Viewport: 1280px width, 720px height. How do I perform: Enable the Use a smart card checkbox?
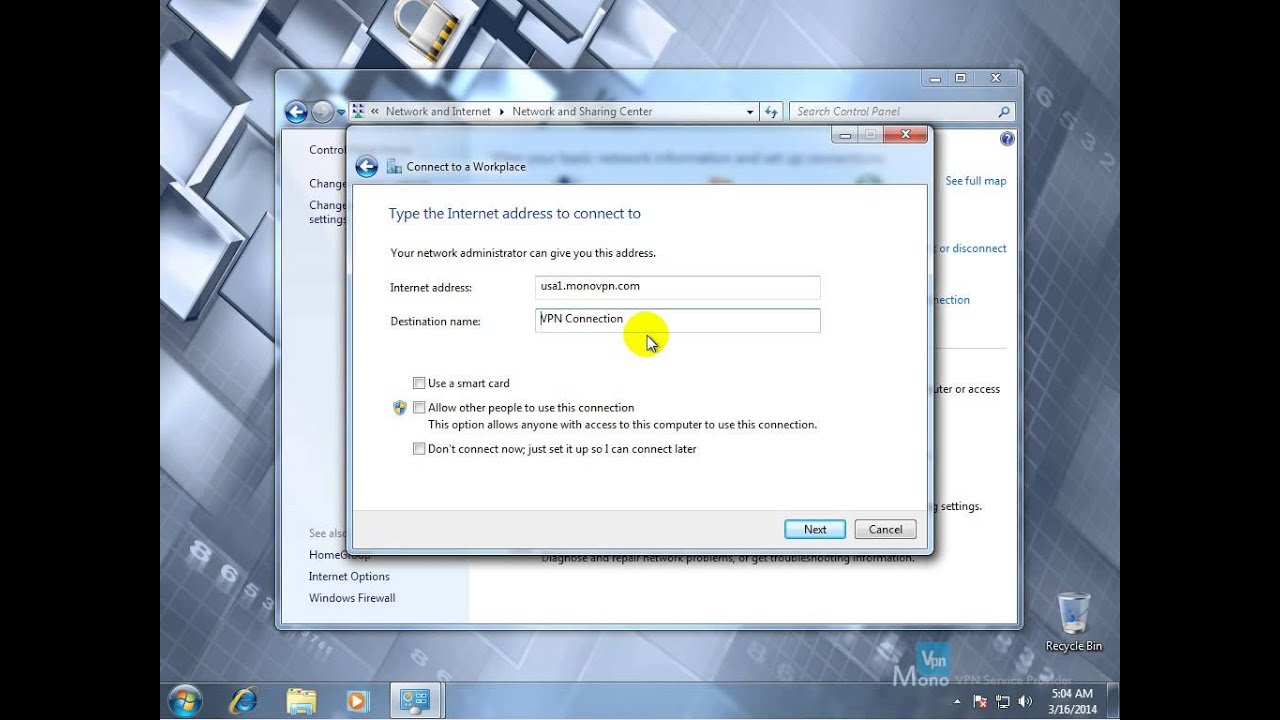point(419,383)
